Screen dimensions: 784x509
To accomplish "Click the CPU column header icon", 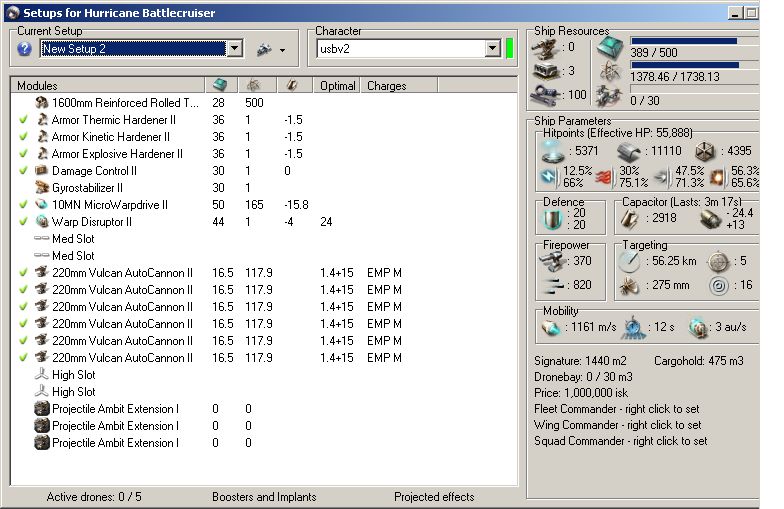I will 220,86.
